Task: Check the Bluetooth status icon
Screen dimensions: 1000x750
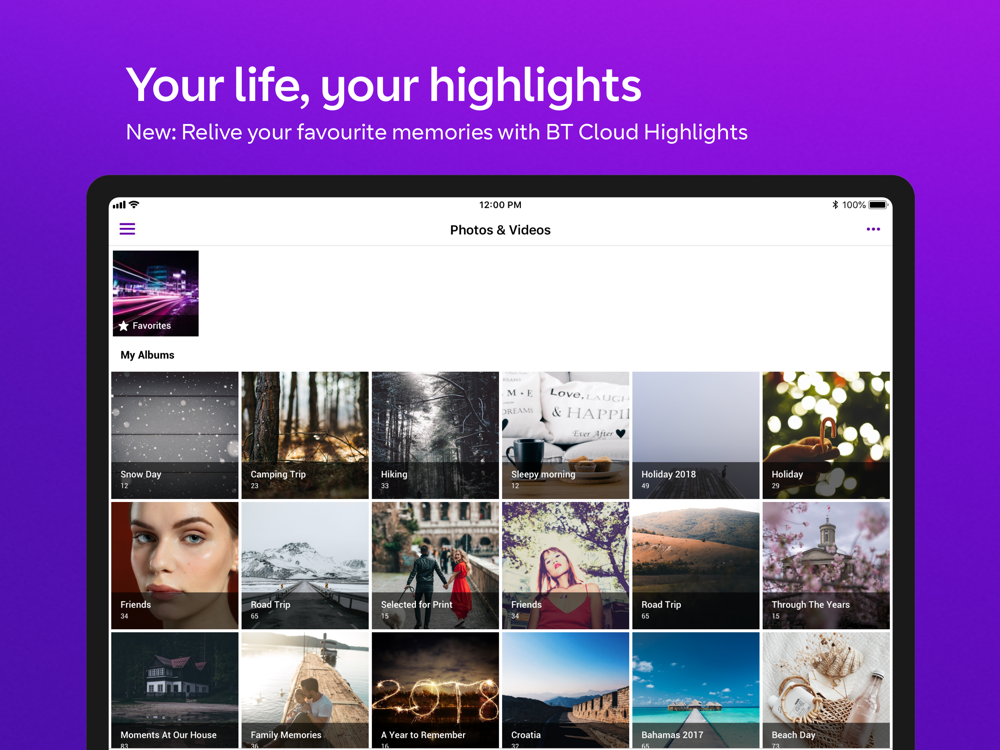Action: coord(835,205)
